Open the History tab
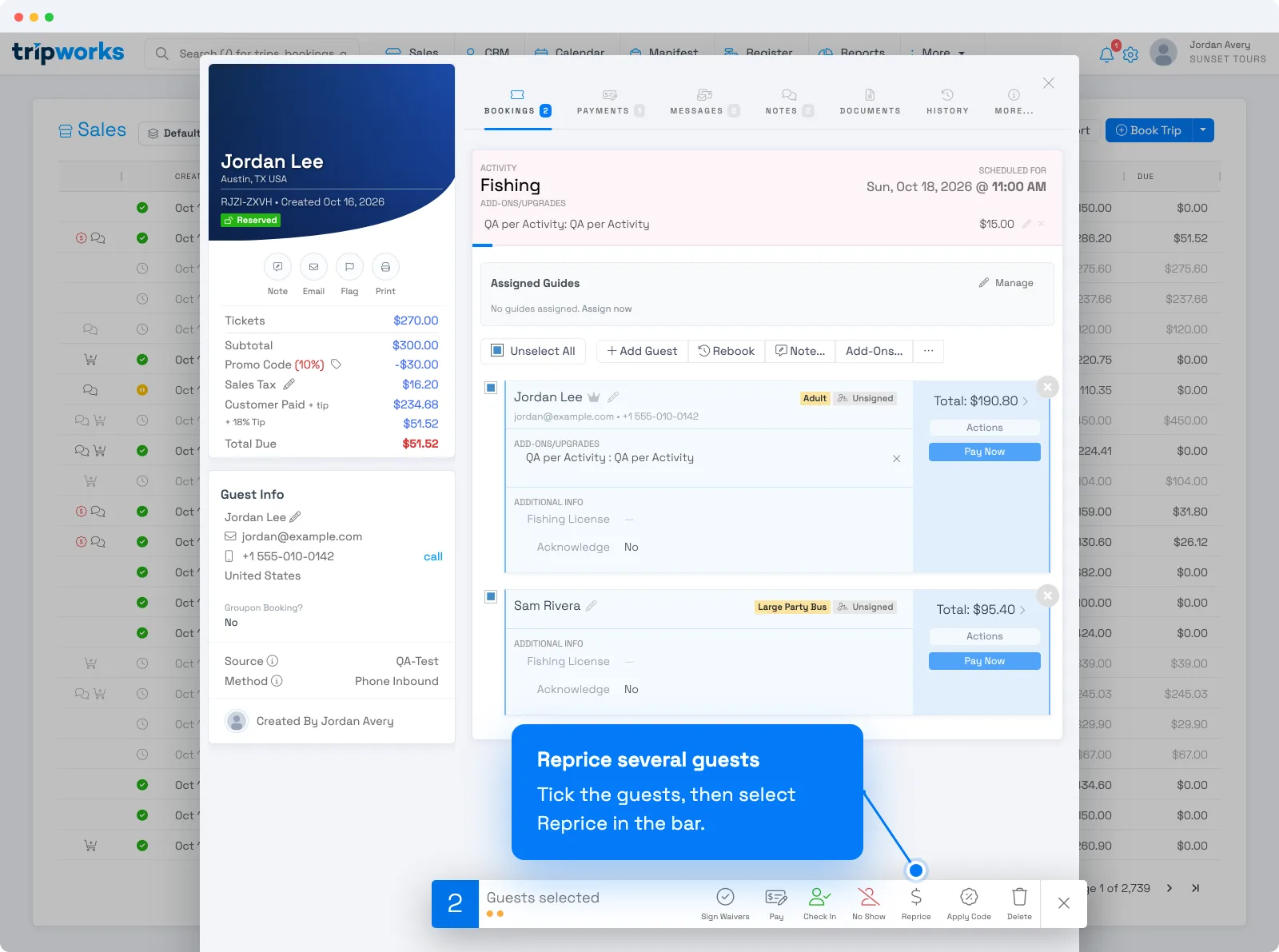The image size is (1279, 952). click(x=947, y=102)
